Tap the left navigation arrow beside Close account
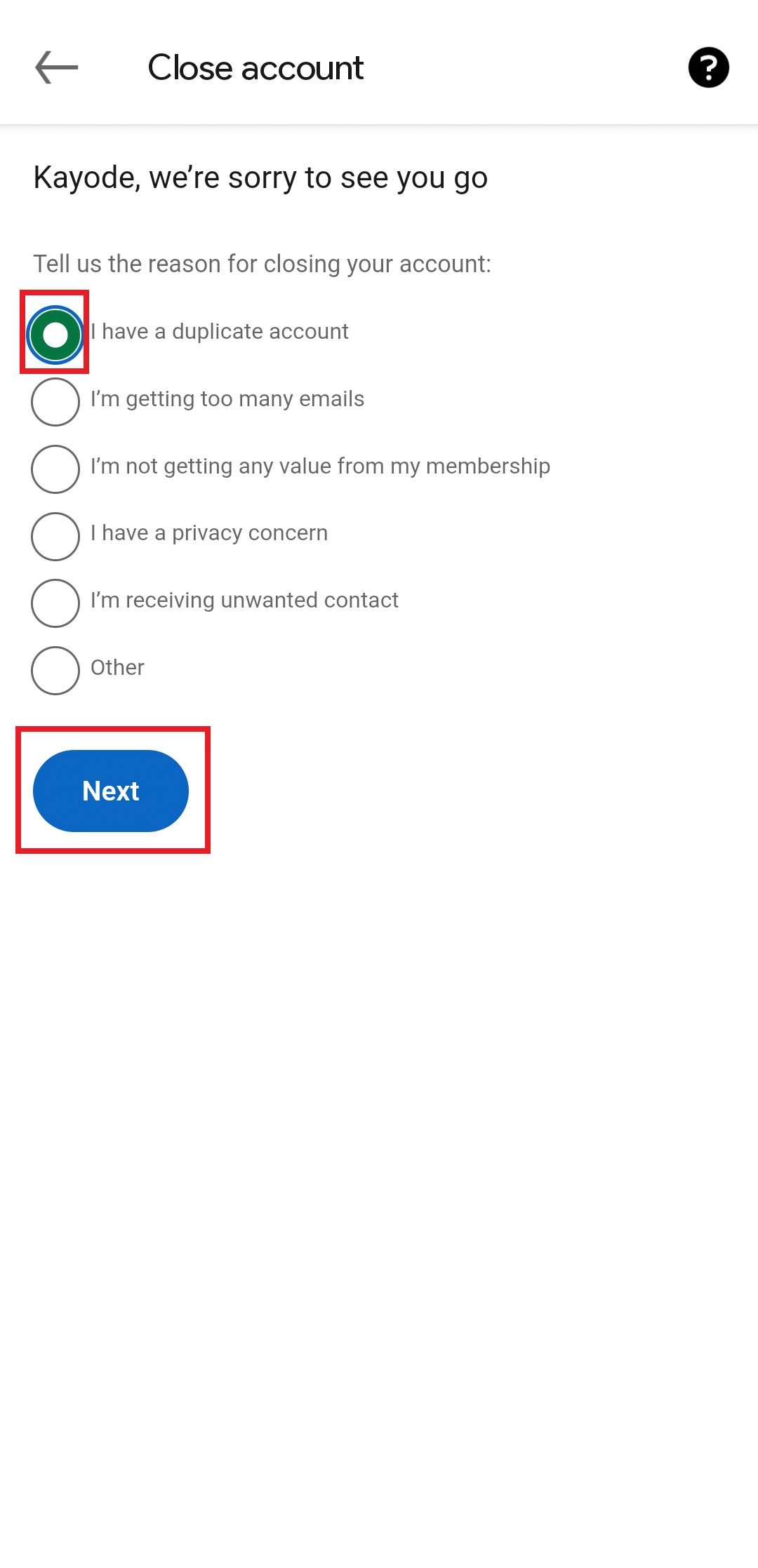The height and width of the screenshot is (1568, 758). coord(55,67)
